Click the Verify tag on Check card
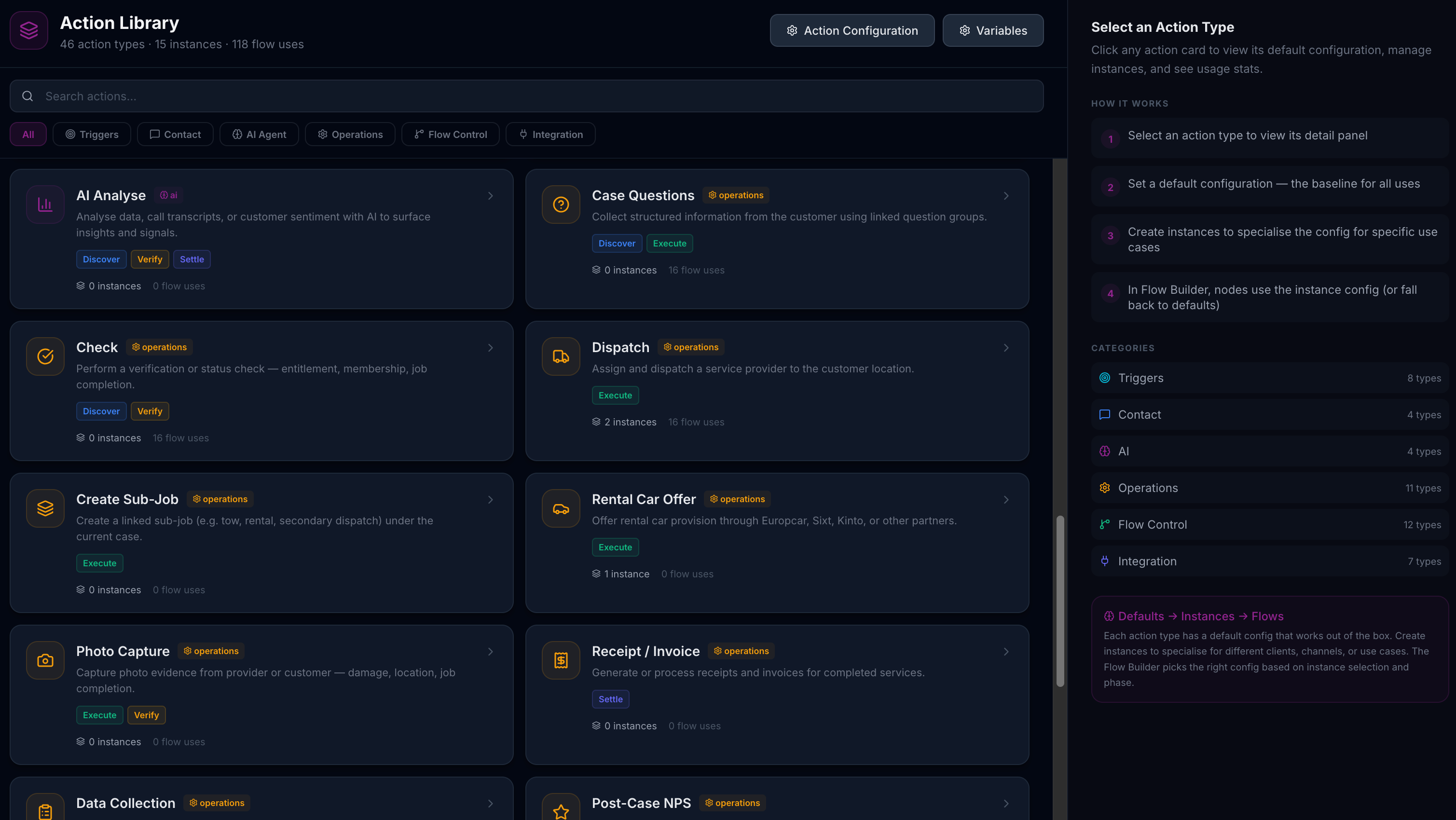The image size is (1456, 820). (150, 411)
